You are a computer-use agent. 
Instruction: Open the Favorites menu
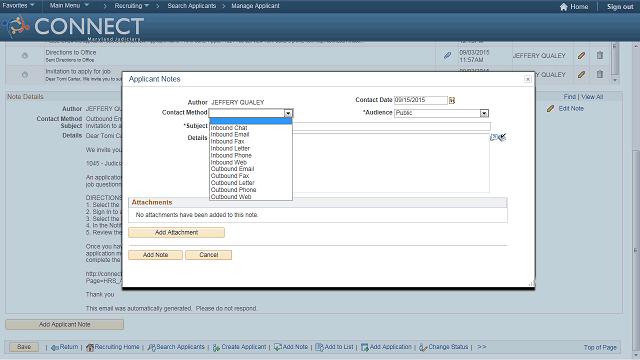18,6
